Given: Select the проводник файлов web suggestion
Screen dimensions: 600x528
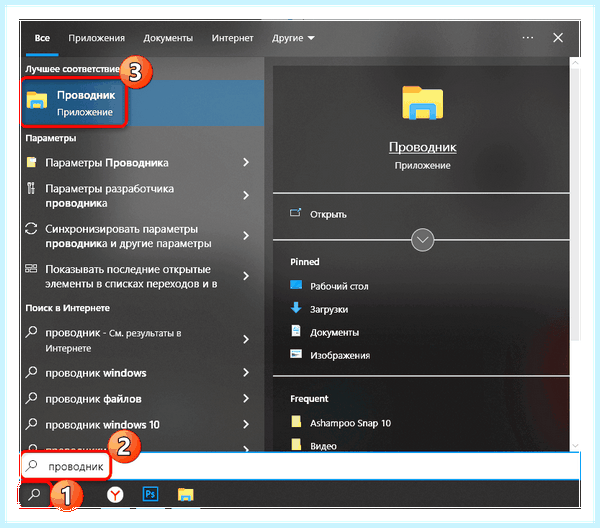Looking at the screenshot, I should 93,399.
